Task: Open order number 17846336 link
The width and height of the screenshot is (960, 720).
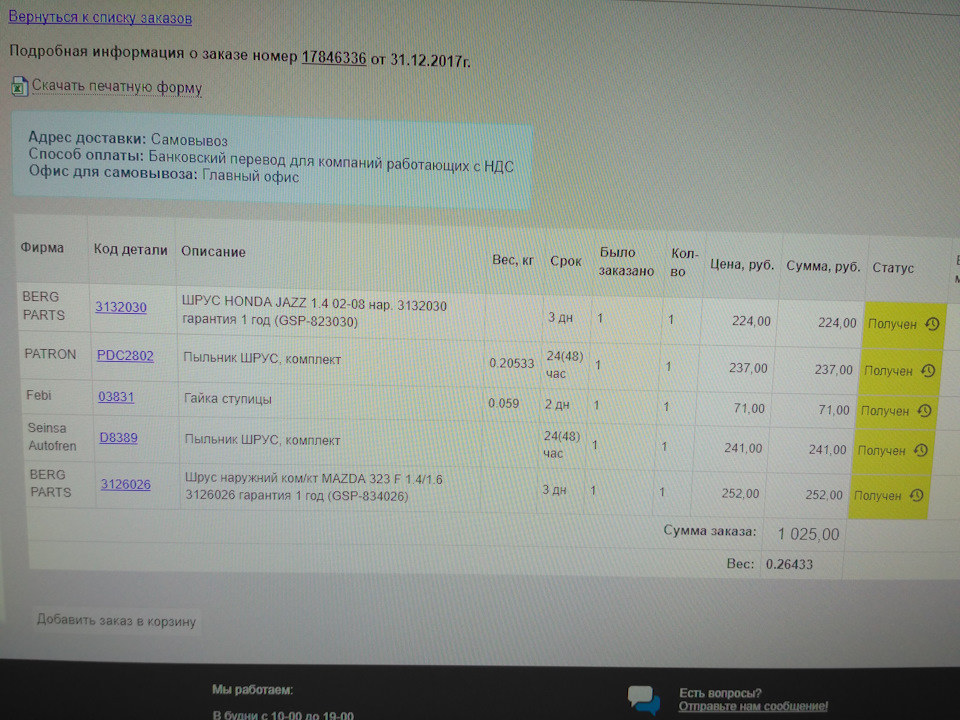Action: 334,58
